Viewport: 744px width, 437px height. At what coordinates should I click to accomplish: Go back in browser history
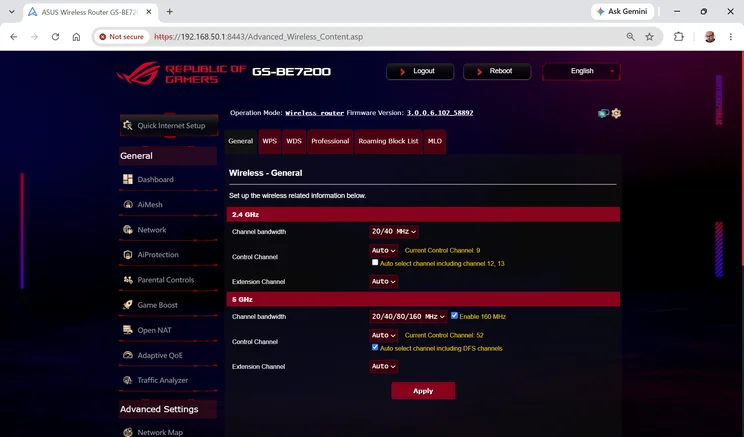point(14,37)
